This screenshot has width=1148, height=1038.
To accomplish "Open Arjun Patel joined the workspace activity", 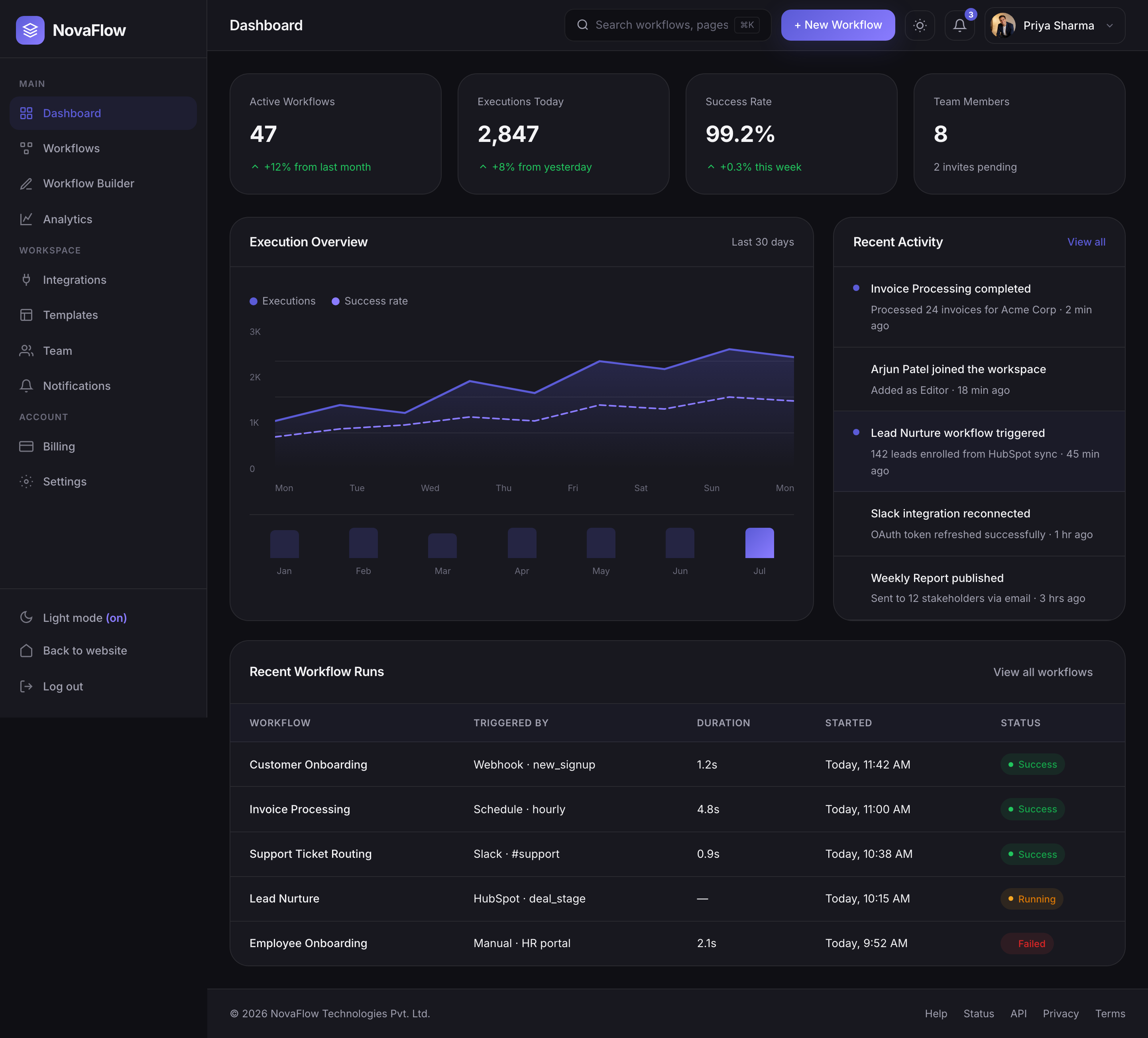I will 979,379.
